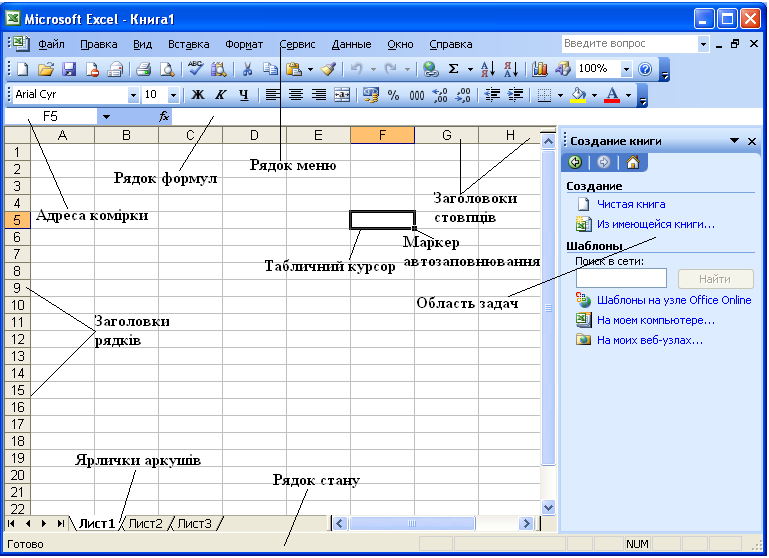Open the Файл menu
Viewport: 769px width, 558px height.
51,44
